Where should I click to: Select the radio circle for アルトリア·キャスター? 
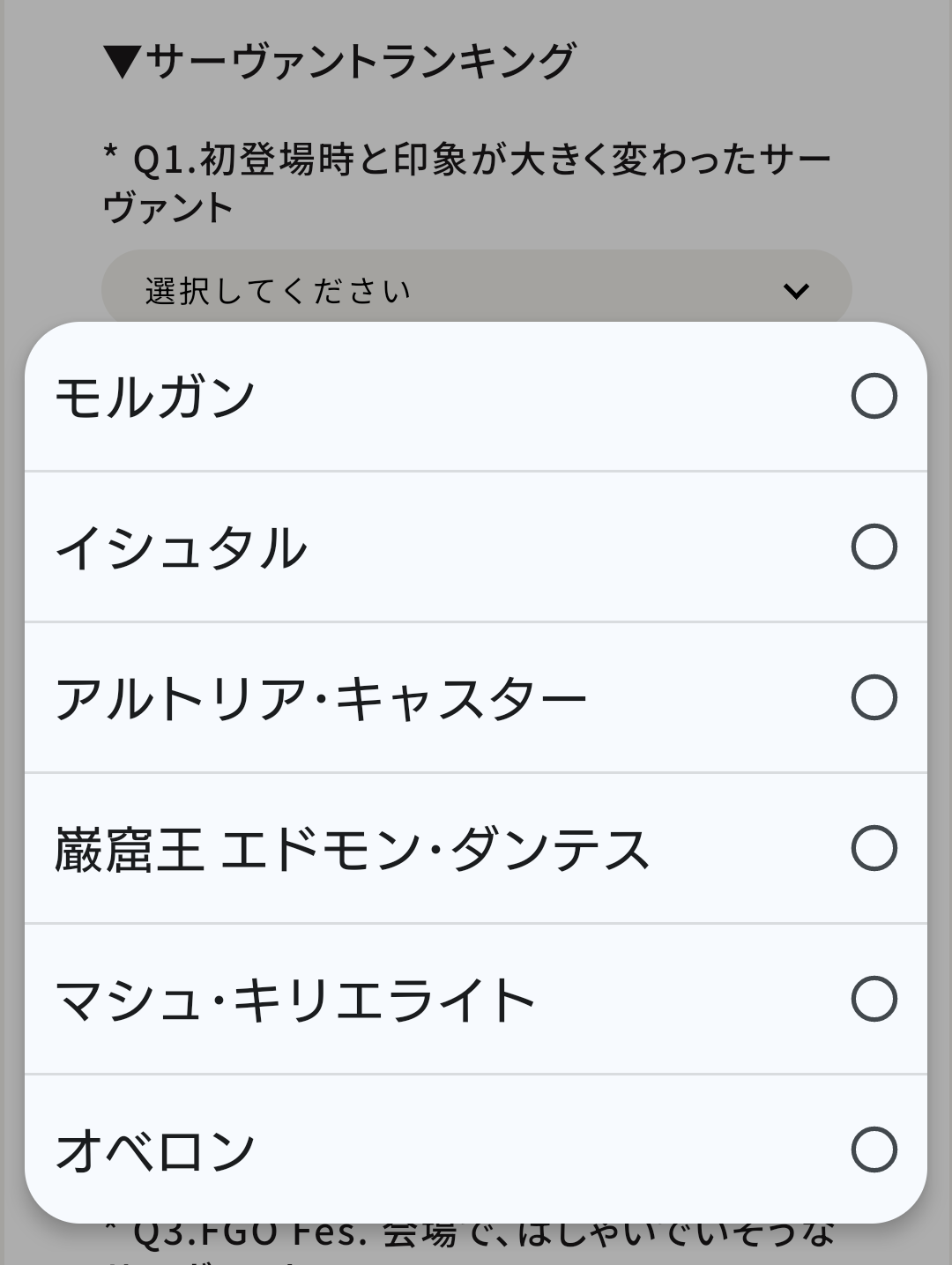pos(874,697)
